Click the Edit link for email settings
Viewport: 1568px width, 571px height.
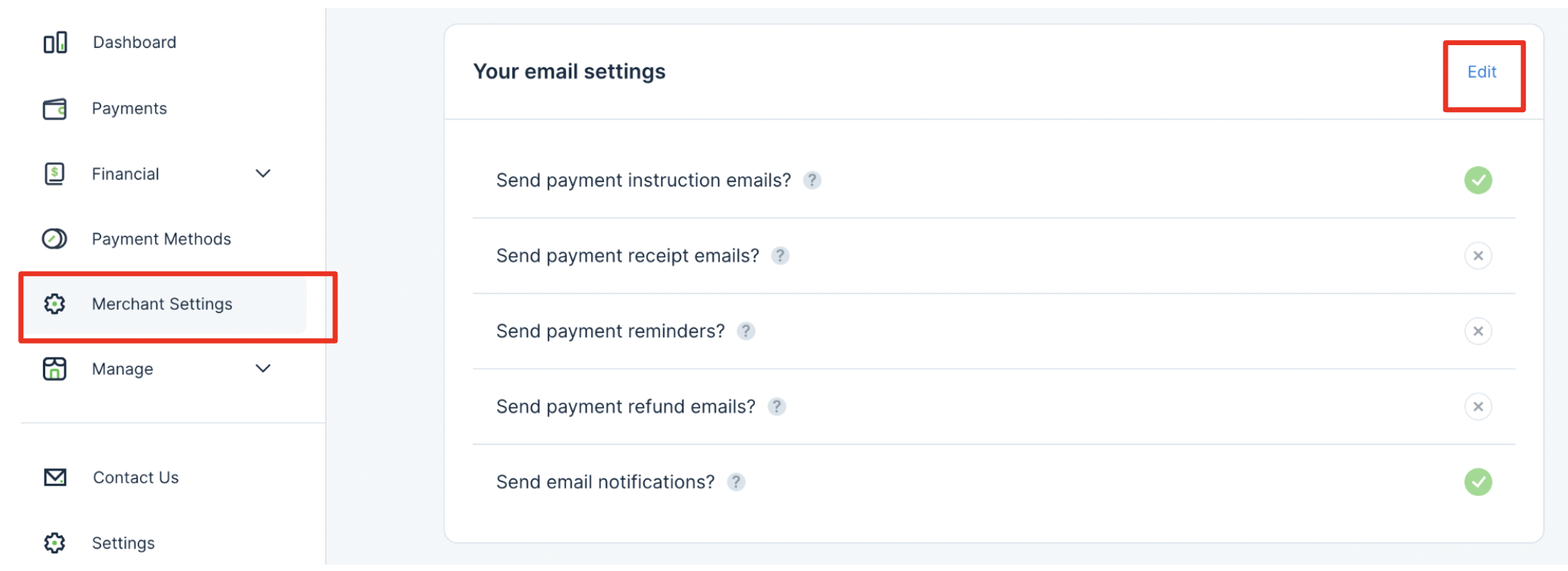[x=1481, y=72]
